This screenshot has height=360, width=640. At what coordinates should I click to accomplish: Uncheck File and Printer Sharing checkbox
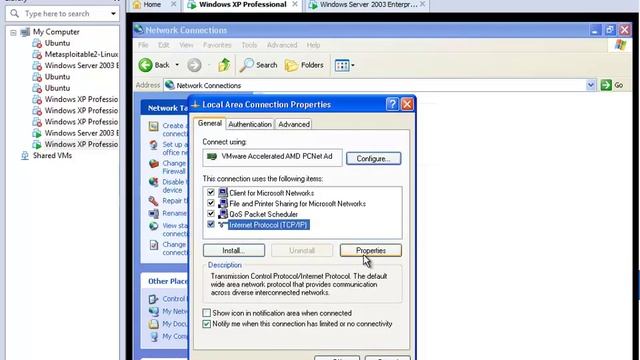pos(211,203)
